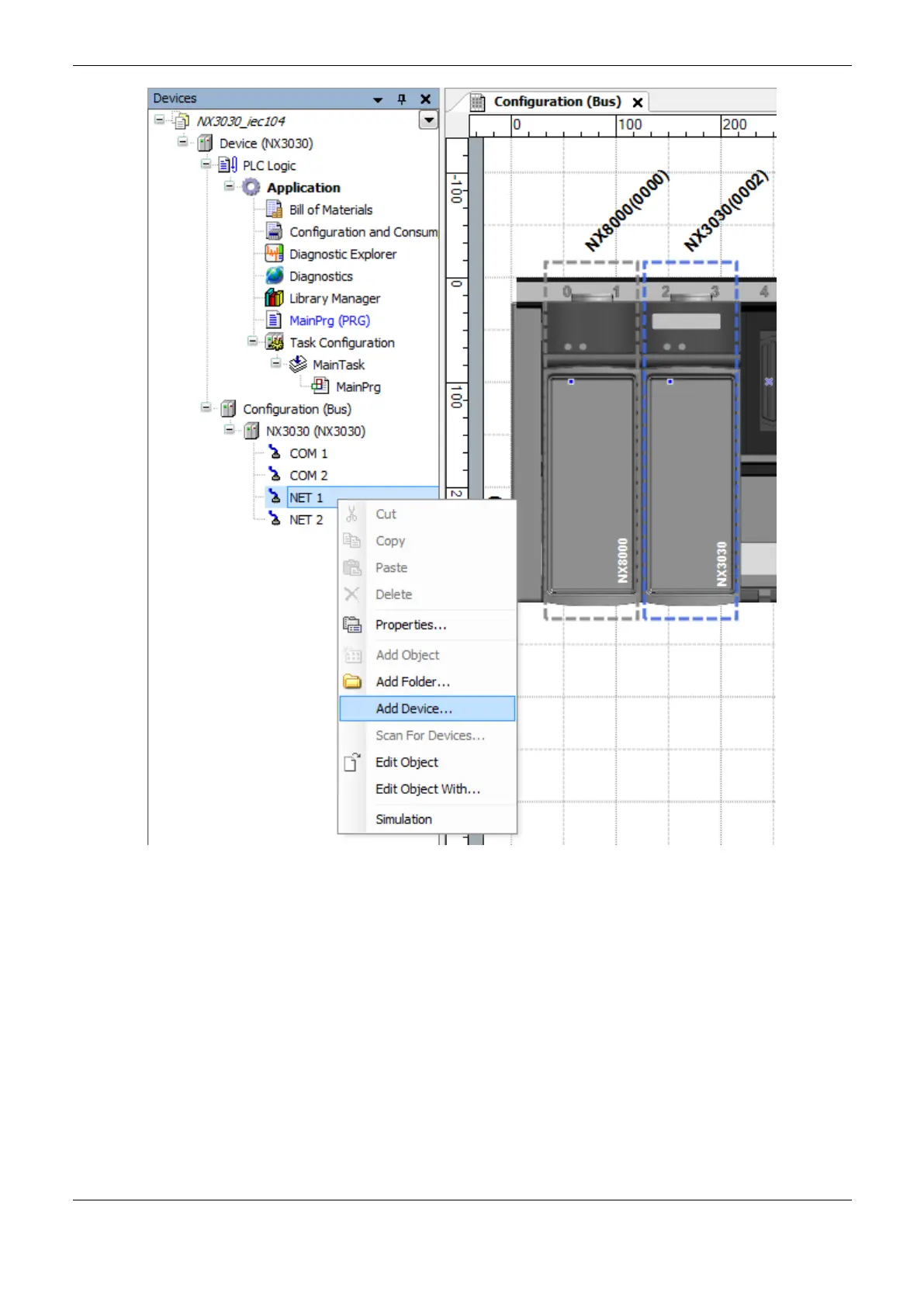Viewport: 924px width, 1306px height.
Task: Select the Library Manager tree item
Action: coord(334,299)
